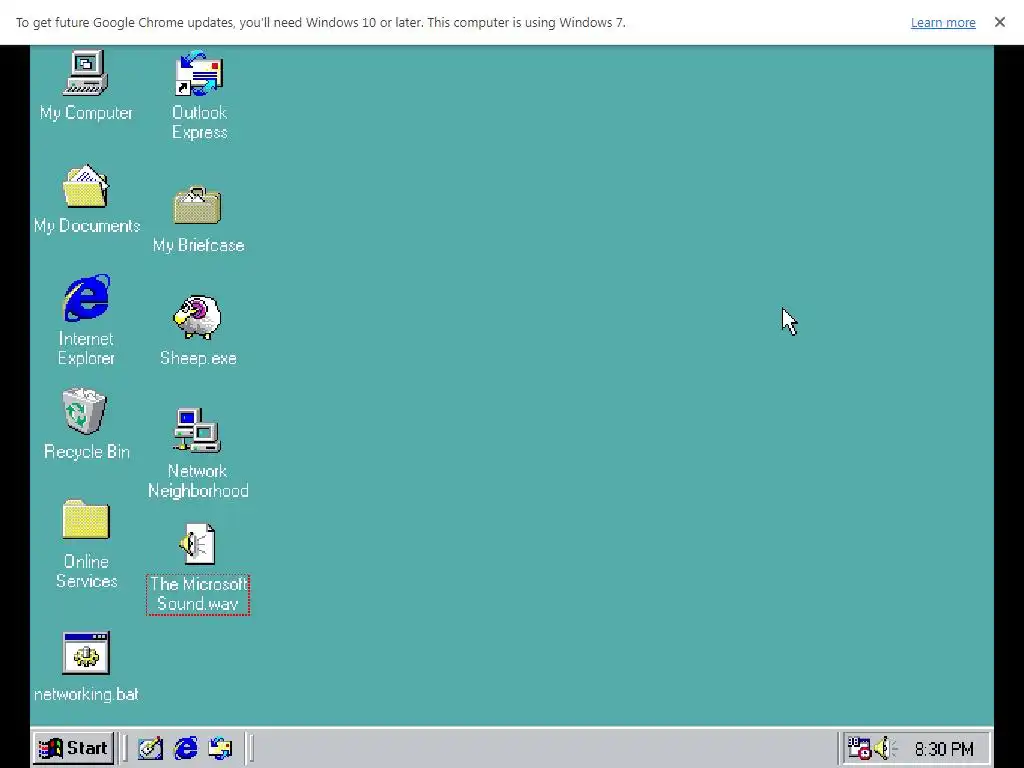Click the "My Briefcase" label text
The width and height of the screenshot is (1024, 768).
pos(199,246)
